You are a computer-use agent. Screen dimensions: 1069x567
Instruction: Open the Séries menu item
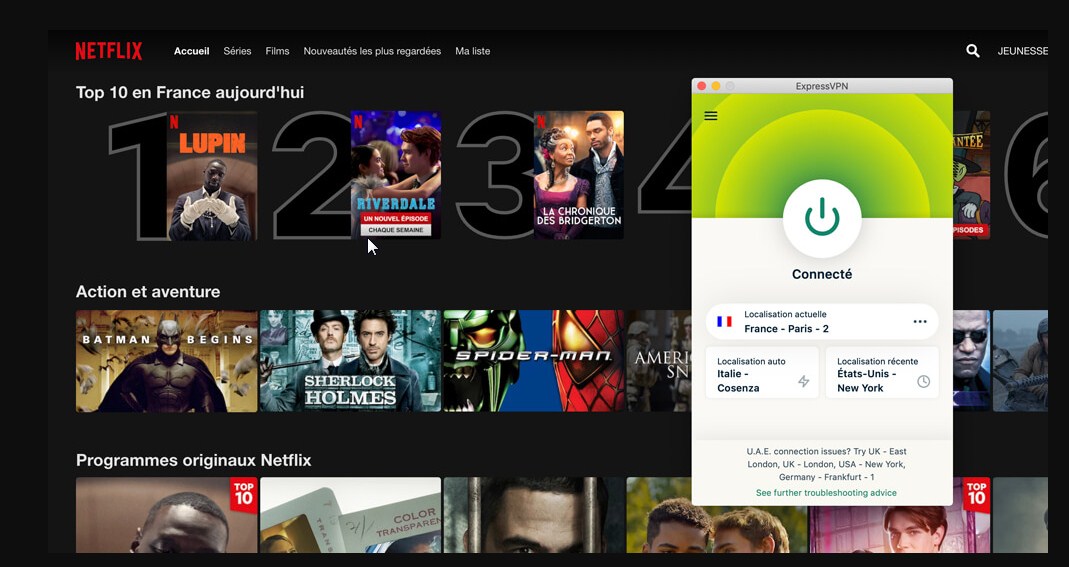click(x=237, y=51)
